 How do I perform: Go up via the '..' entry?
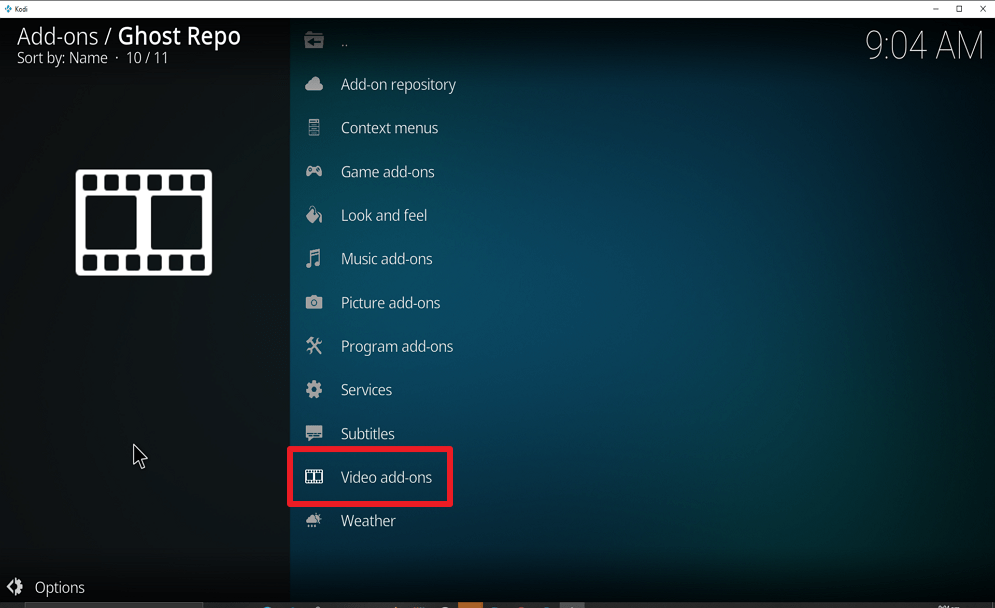pyautogui.click(x=344, y=43)
